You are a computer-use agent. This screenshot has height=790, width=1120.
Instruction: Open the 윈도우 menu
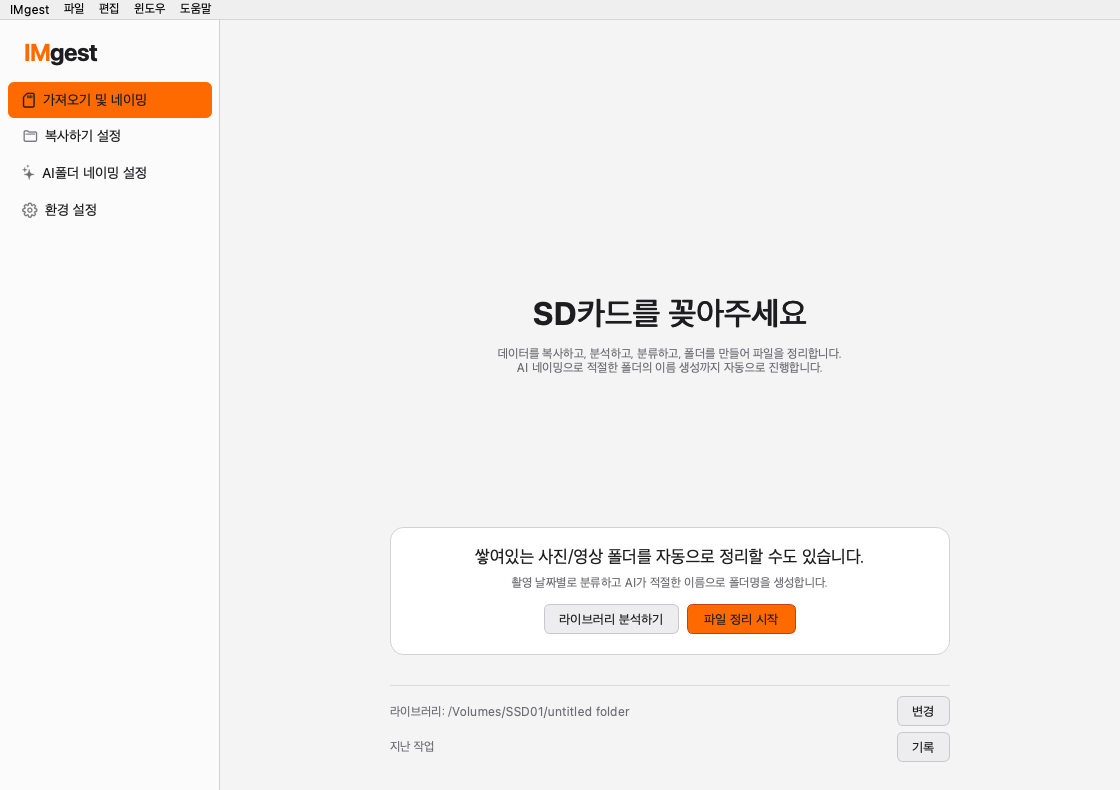pyautogui.click(x=149, y=9)
